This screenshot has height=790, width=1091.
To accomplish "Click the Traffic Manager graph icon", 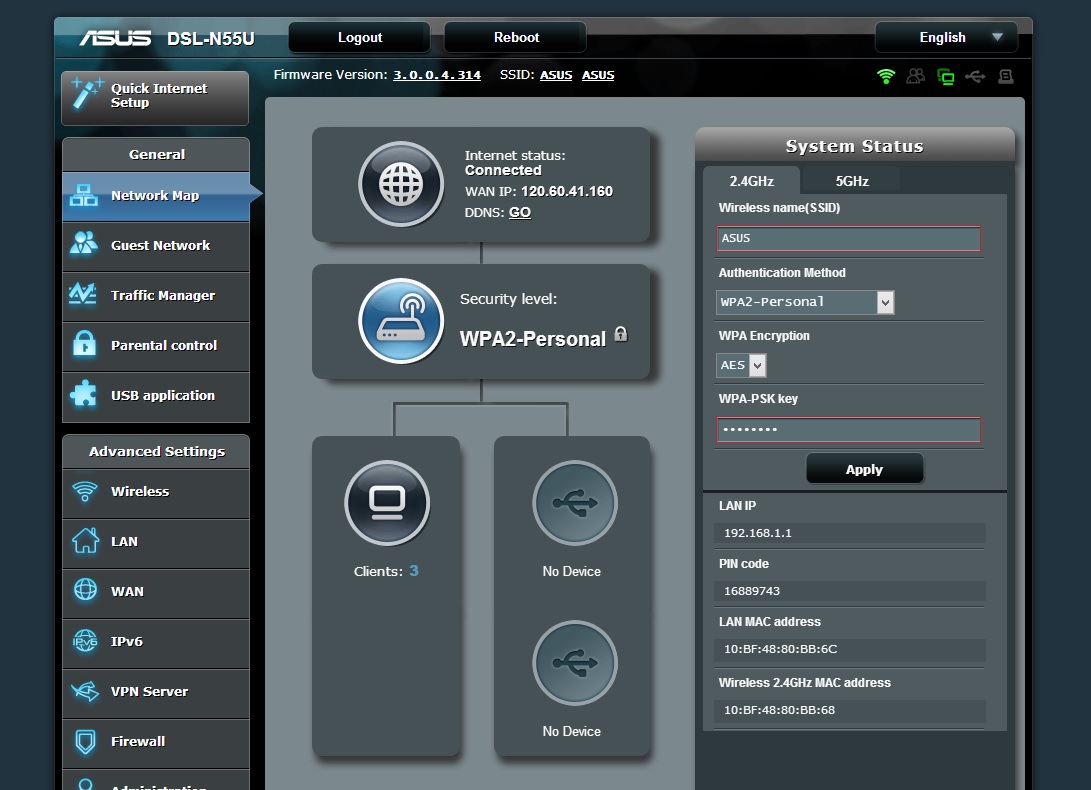I will pyautogui.click(x=83, y=294).
